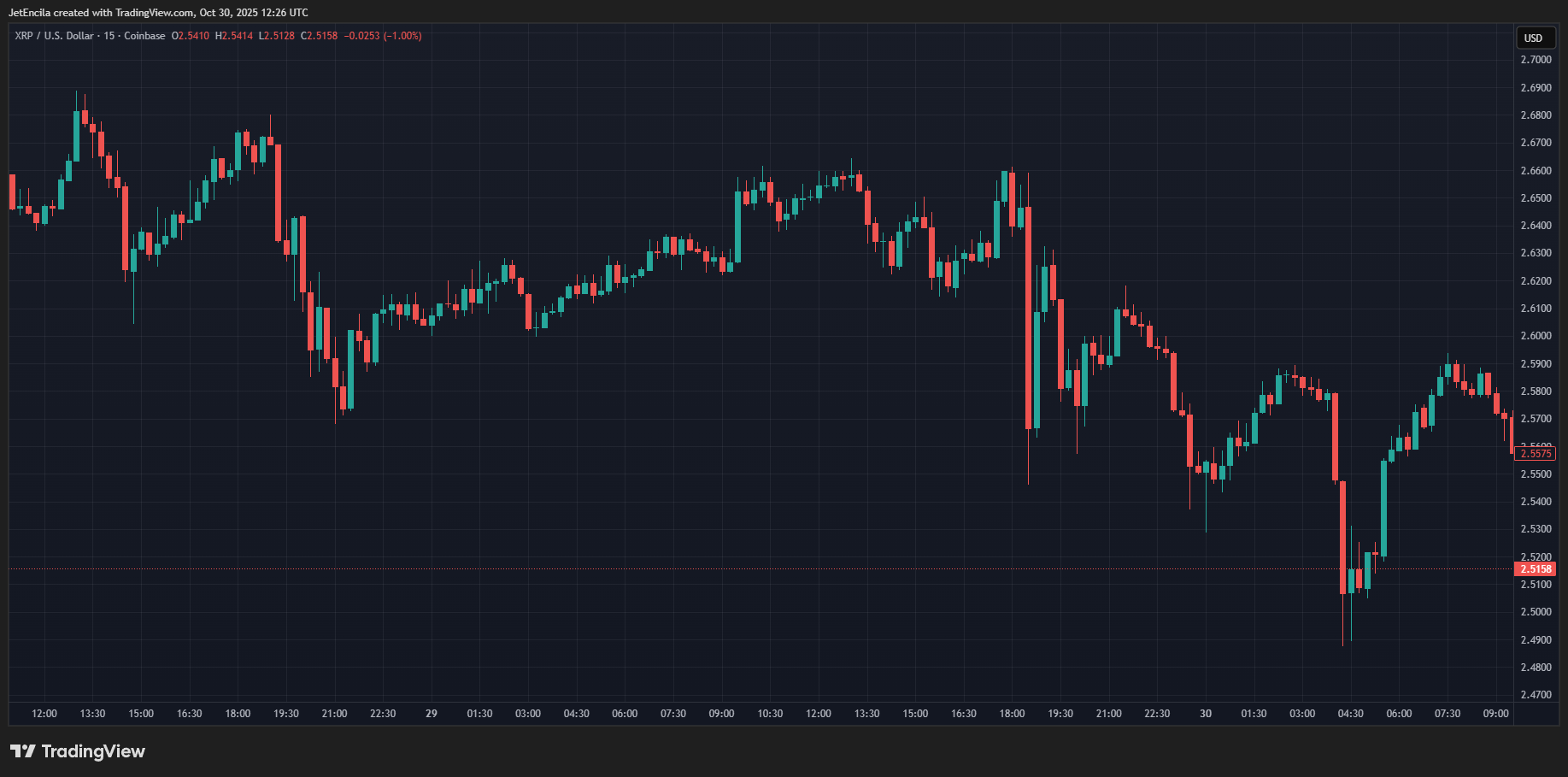Click the 2.4700 label on price axis
The width and height of the screenshot is (1568, 777).
coord(1536,695)
